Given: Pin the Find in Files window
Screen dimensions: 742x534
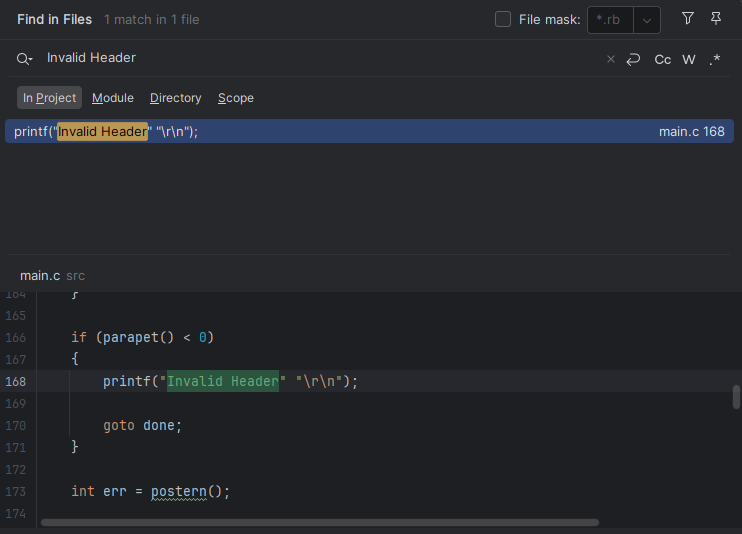Looking at the screenshot, I should (x=715, y=19).
